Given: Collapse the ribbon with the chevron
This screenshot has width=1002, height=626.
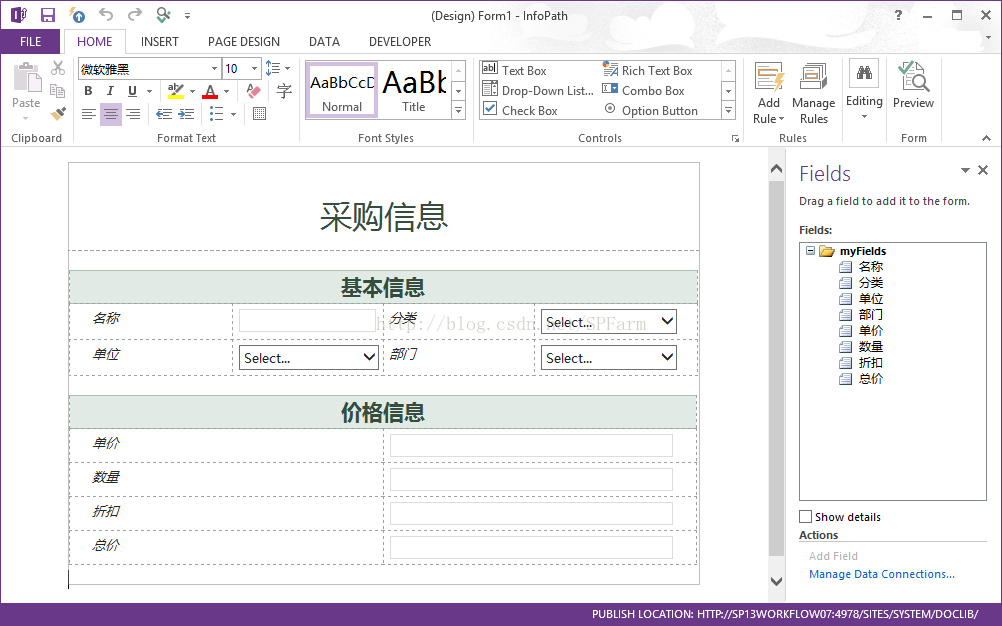Looking at the screenshot, I should point(987,138).
